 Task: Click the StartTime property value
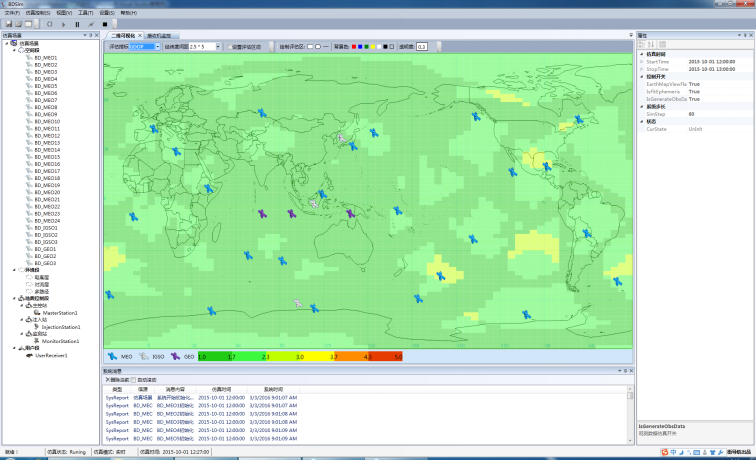(712, 62)
